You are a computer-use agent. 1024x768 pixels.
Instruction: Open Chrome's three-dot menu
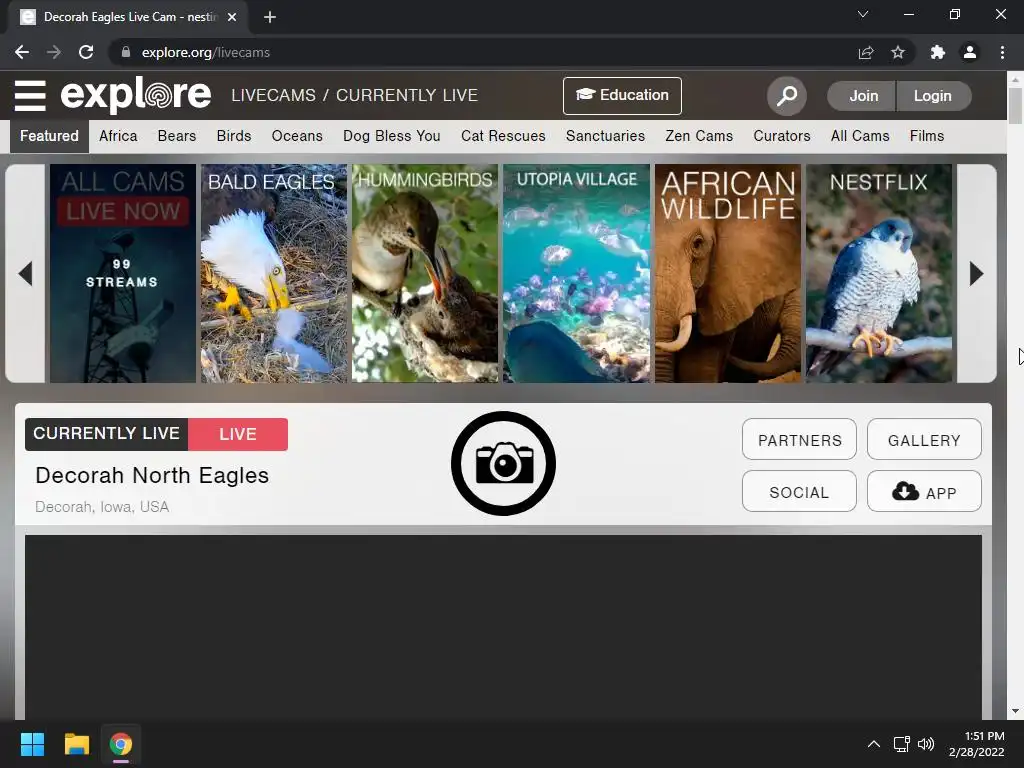(x=1002, y=52)
